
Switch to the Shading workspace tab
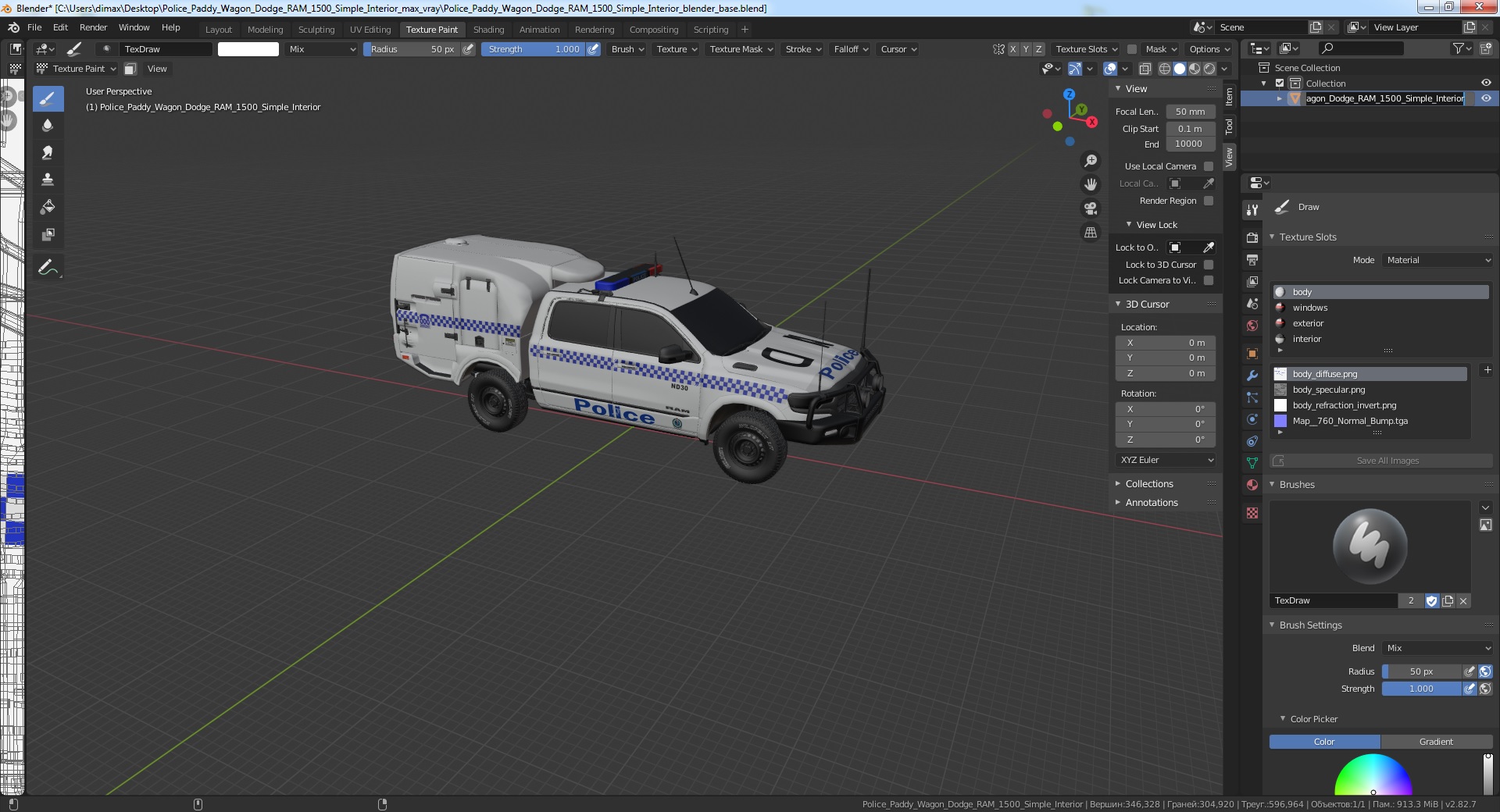click(x=488, y=30)
